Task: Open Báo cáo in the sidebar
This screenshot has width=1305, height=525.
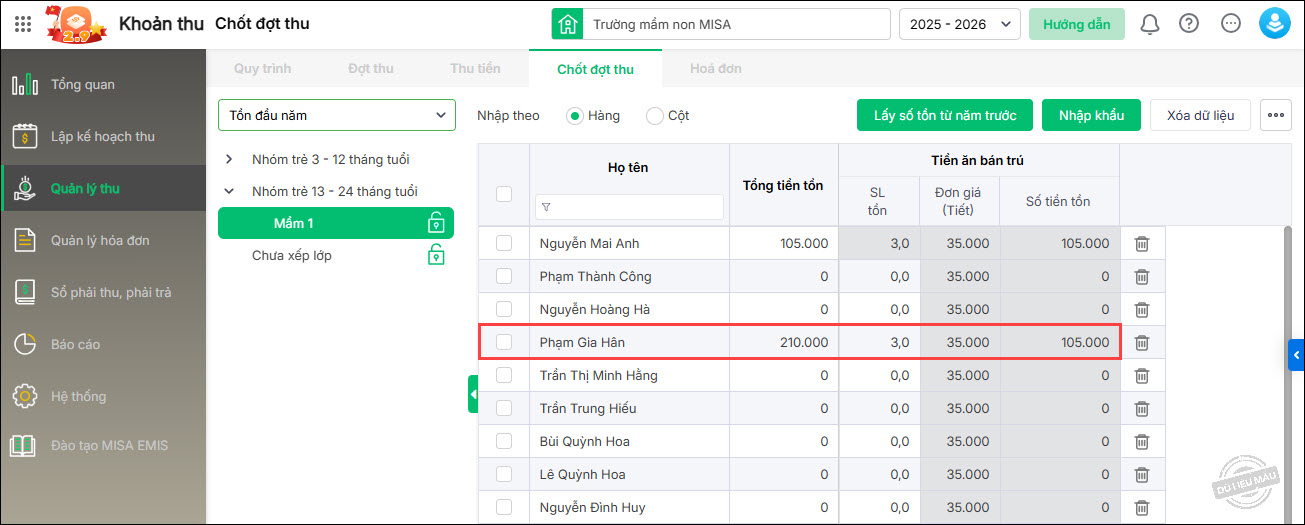Action: 75,344
